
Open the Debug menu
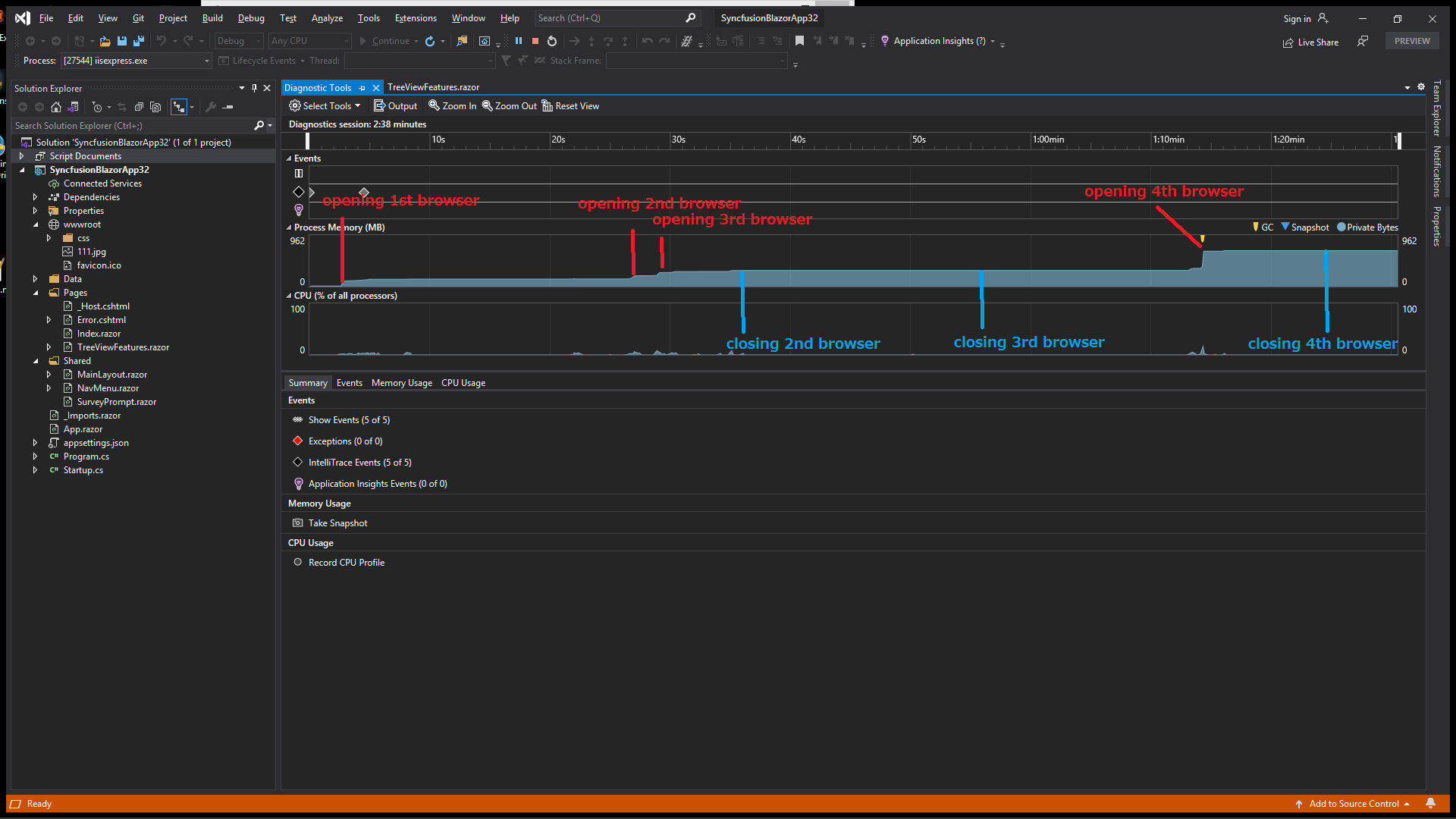(250, 18)
